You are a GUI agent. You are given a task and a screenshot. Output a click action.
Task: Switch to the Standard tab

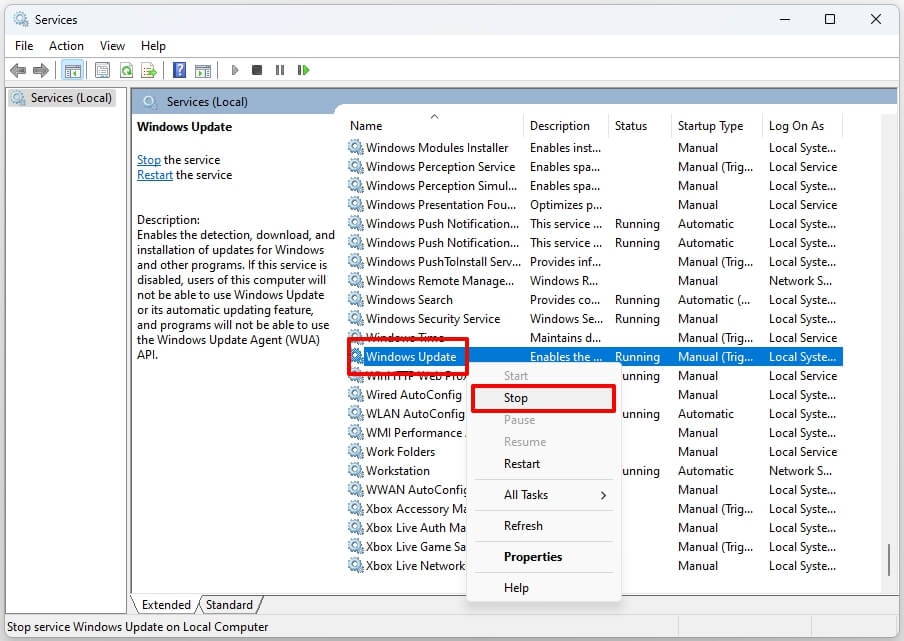[229, 605]
